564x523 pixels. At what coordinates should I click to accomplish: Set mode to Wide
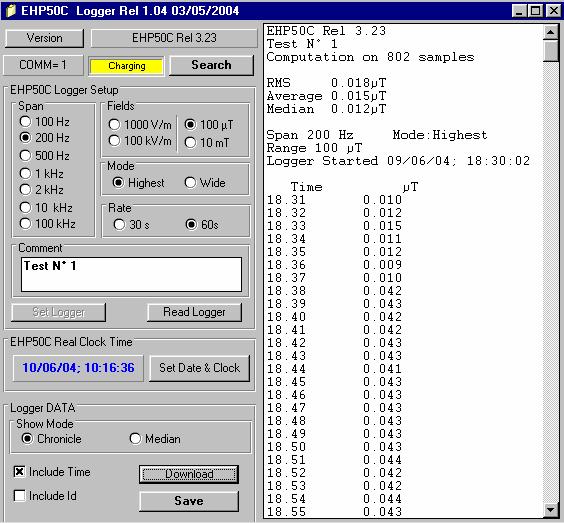[205, 183]
